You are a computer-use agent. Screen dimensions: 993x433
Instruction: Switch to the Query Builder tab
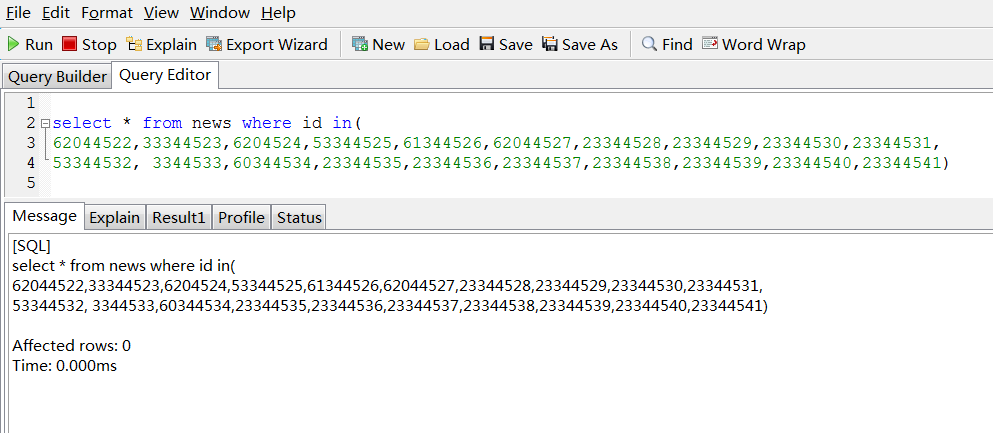pos(57,77)
